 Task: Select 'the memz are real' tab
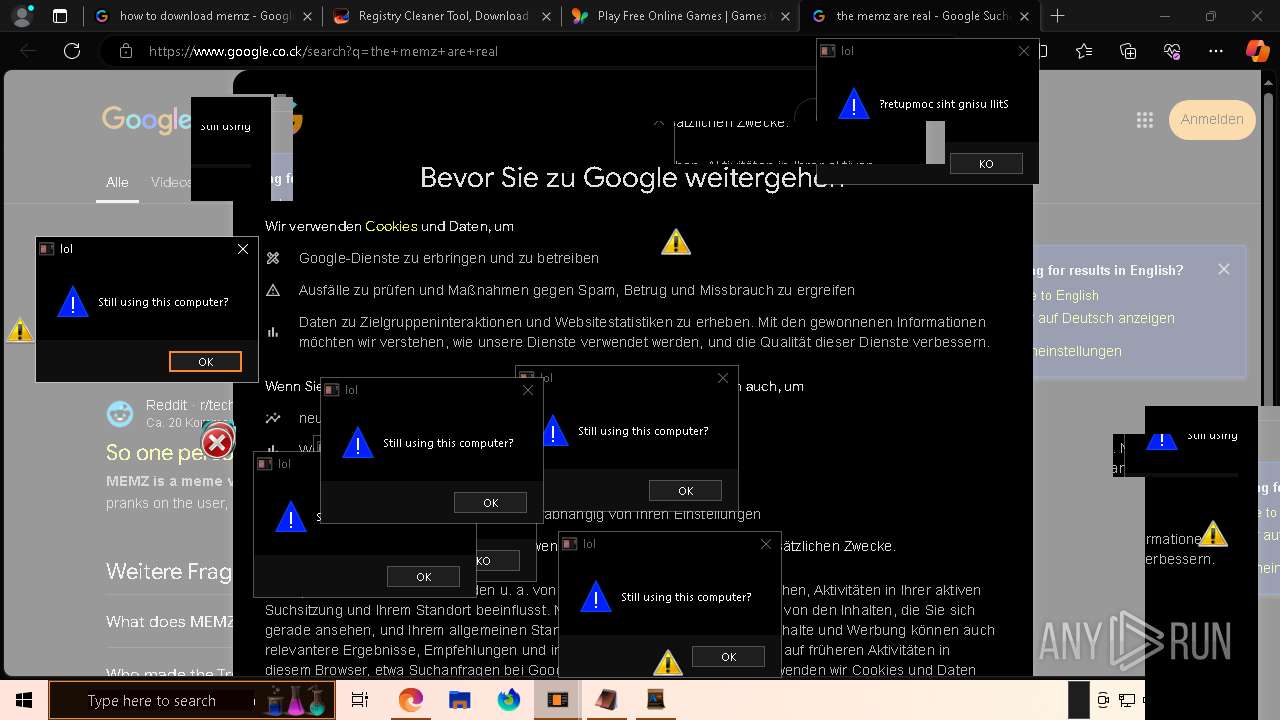point(921,16)
